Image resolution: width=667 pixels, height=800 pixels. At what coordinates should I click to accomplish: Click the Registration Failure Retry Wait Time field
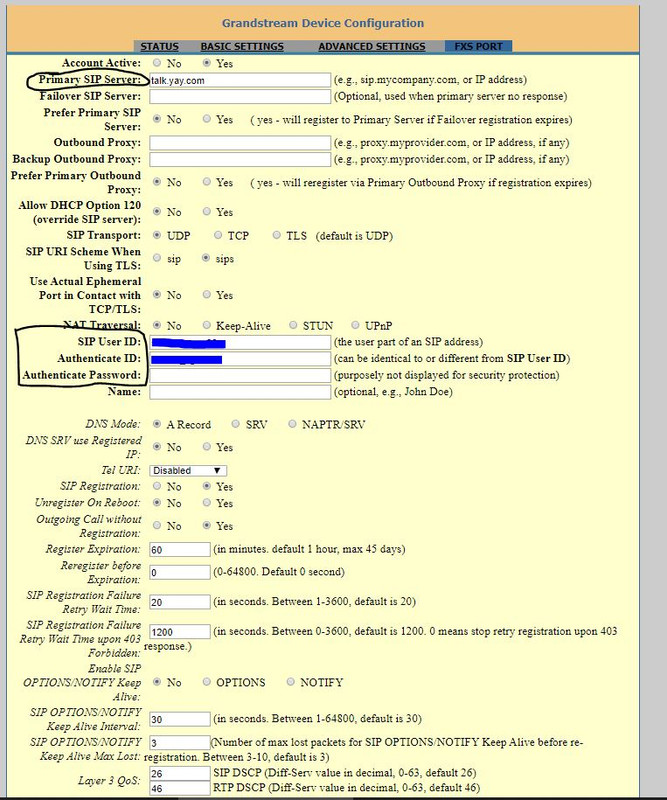[180, 602]
